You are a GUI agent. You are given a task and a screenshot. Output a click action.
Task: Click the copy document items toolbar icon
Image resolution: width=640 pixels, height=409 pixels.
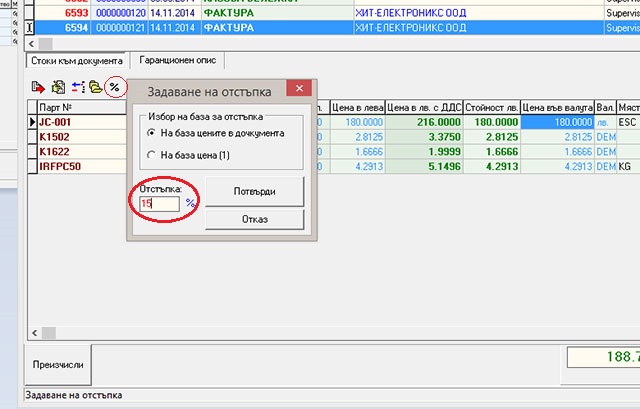[x=58, y=87]
